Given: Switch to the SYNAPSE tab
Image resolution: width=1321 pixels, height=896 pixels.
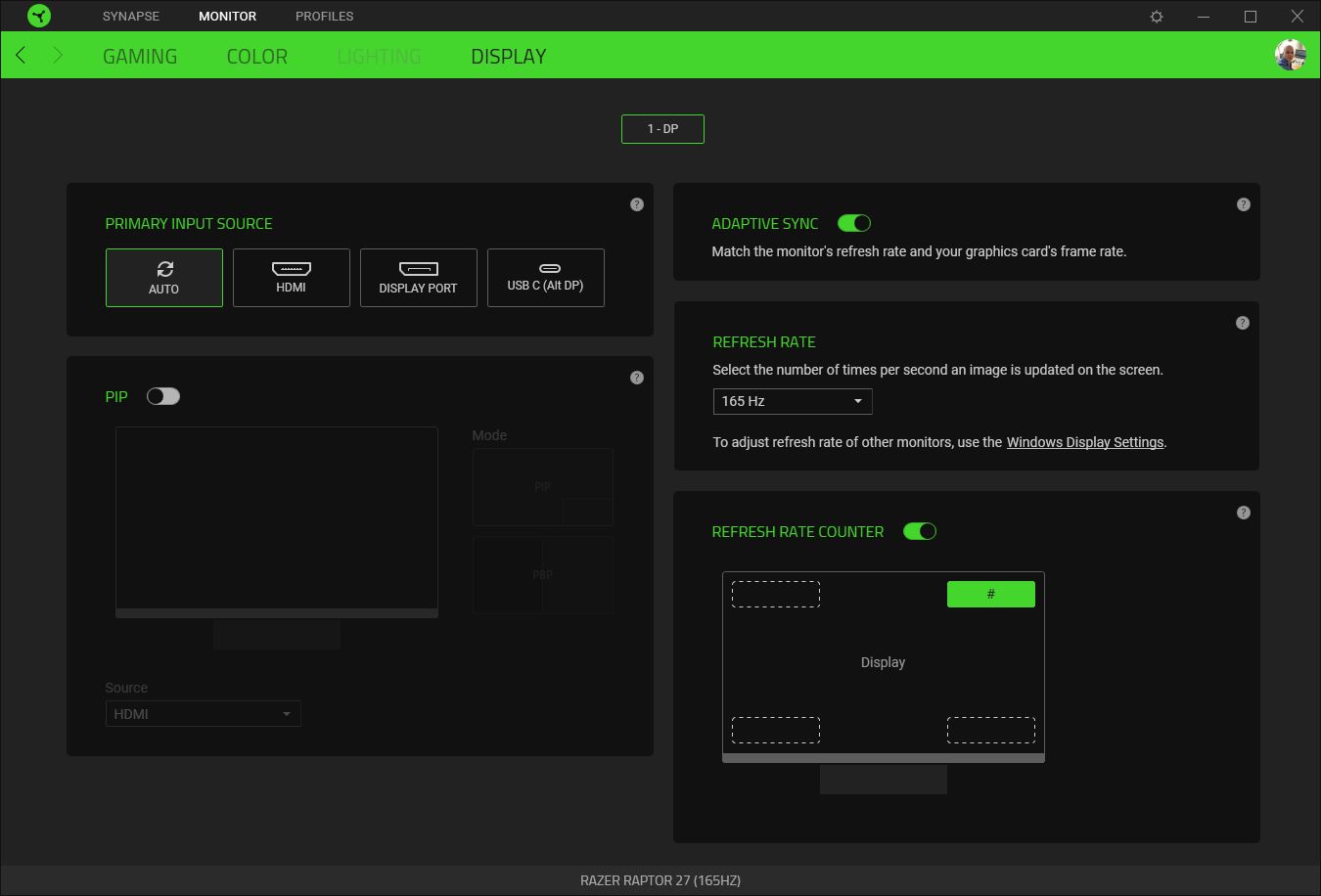Looking at the screenshot, I should click(x=131, y=17).
